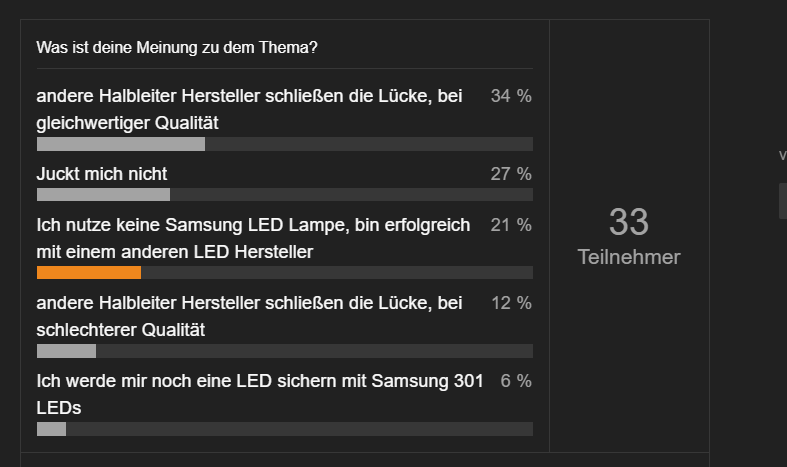787x467 pixels.
Task: Click the 12 % result value
Action: point(511,303)
